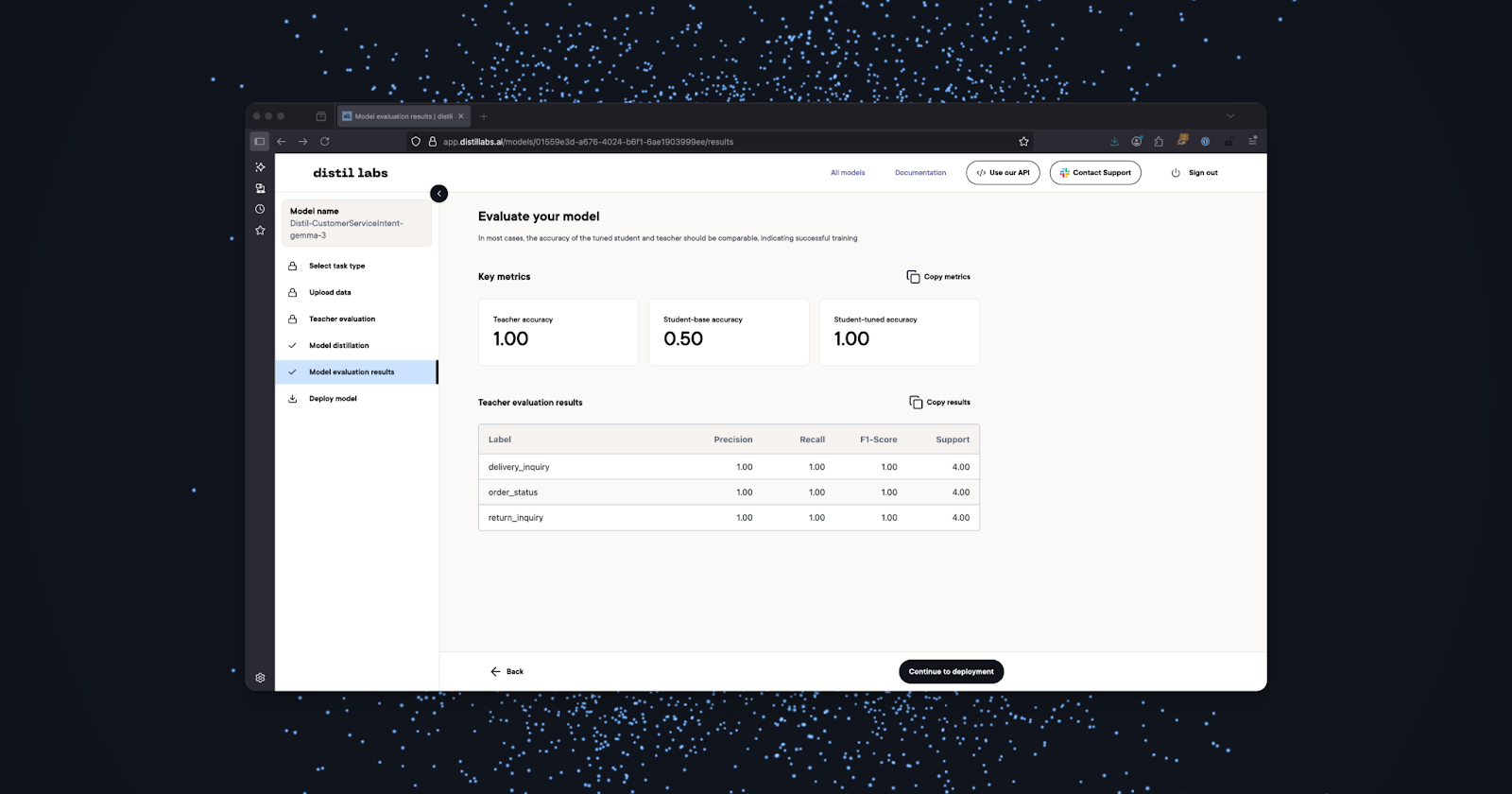Open 1Password extension icon
Viewport: 1512px width, 794px height.
point(1205,141)
